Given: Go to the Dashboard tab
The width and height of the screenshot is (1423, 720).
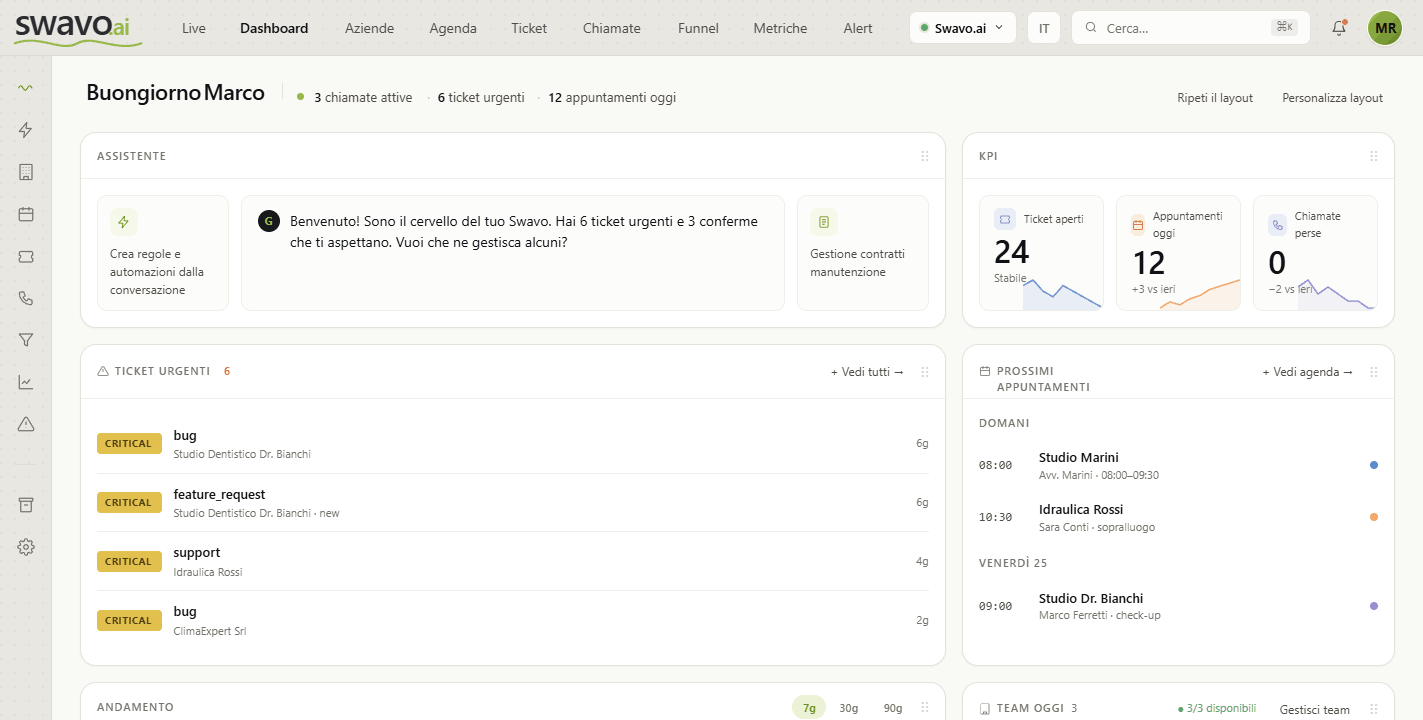Looking at the screenshot, I should pyautogui.click(x=274, y=28).
